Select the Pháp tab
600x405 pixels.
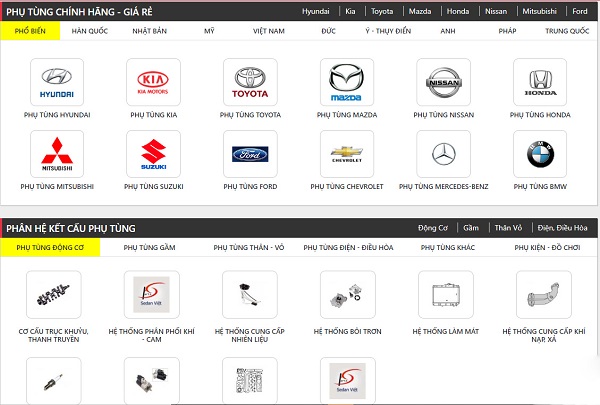507,31
